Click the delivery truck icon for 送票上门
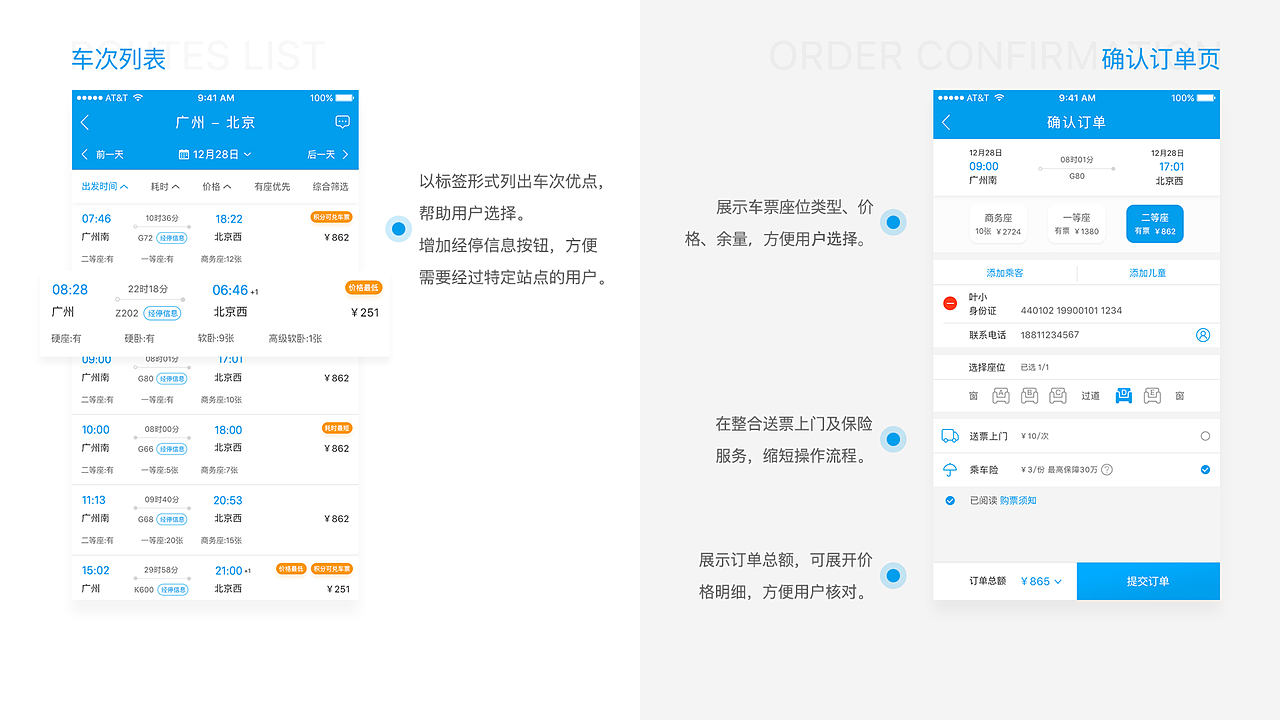Screen dimensions: 1280x720 [x=949, y=436]
